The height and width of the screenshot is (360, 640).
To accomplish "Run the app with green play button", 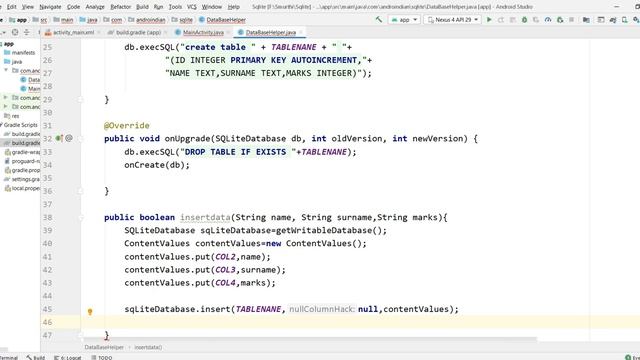I will [489, 20].
